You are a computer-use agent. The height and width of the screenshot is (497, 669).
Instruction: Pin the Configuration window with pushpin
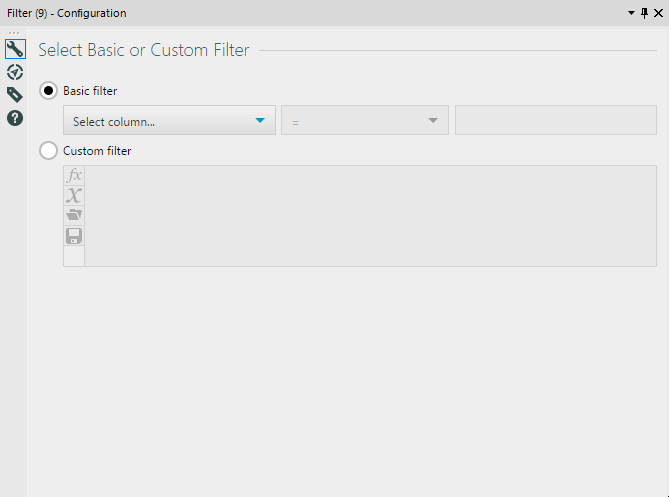(x=645, y=13)
